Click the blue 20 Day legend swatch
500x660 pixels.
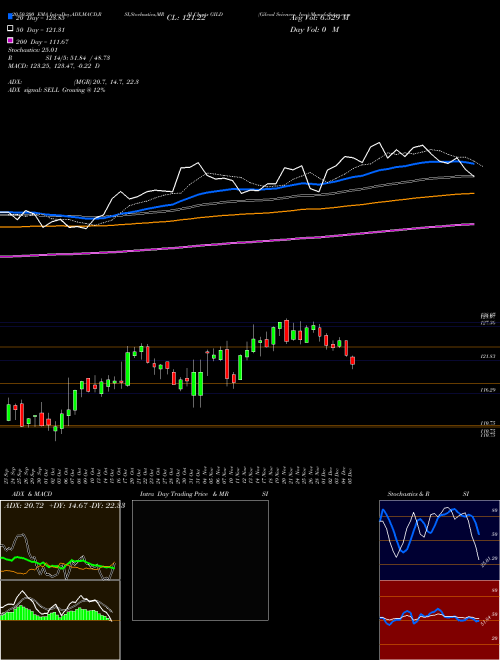[11, 16]
